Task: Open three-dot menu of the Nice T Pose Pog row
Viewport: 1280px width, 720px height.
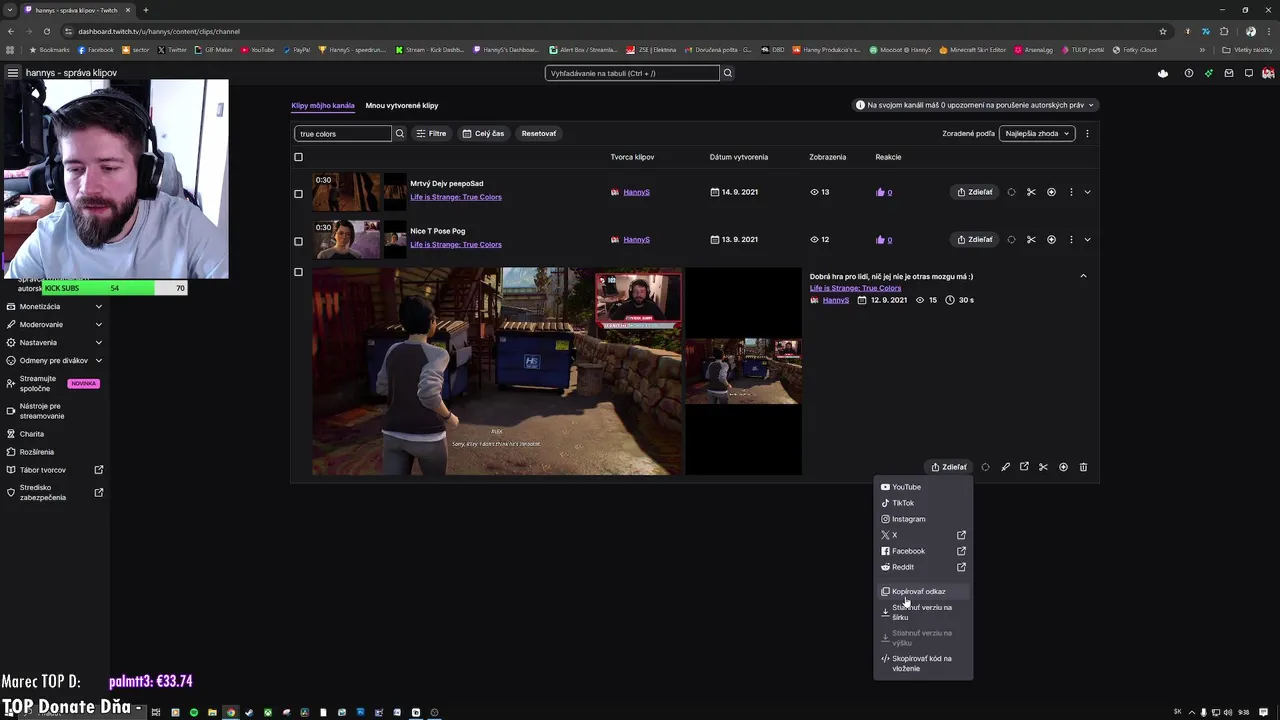Action: (1071, 239)
